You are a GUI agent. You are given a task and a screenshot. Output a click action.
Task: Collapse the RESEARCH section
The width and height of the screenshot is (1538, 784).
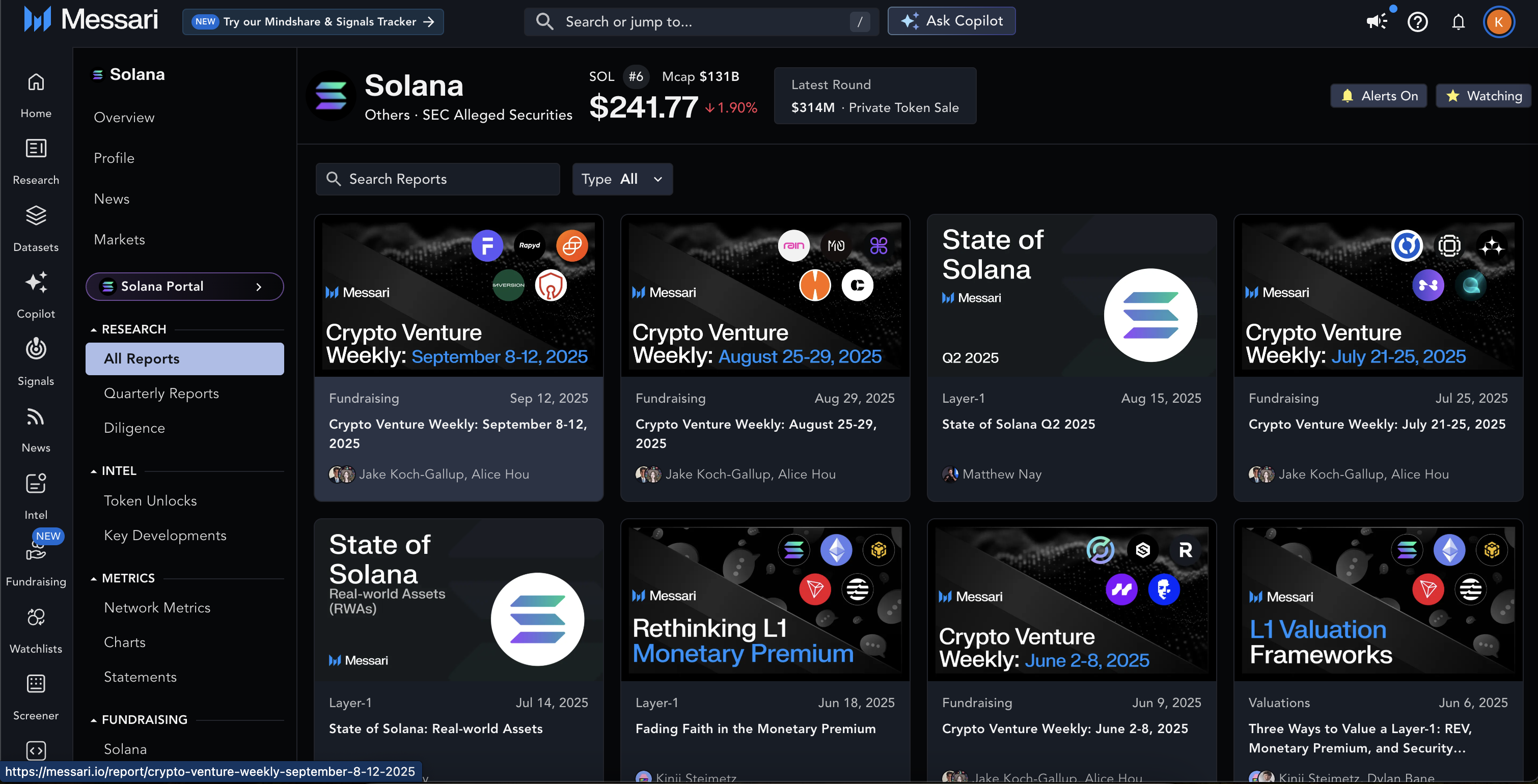click(x=94, y=329)
